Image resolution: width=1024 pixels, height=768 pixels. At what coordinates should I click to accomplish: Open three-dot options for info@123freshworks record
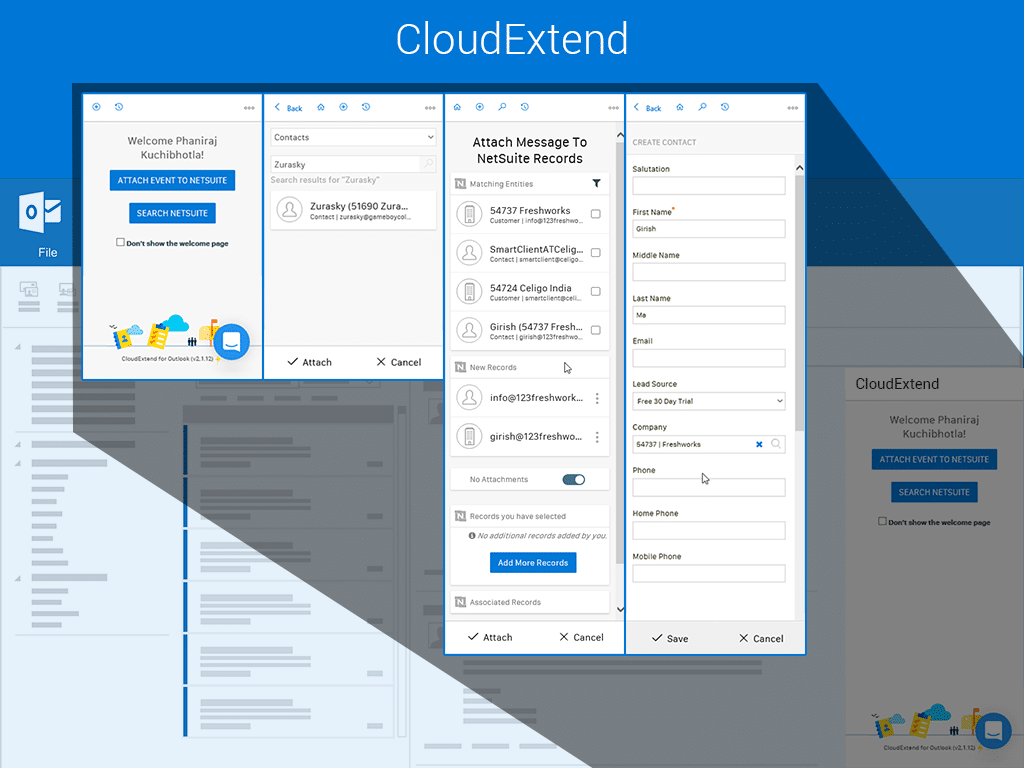point(597,398)
